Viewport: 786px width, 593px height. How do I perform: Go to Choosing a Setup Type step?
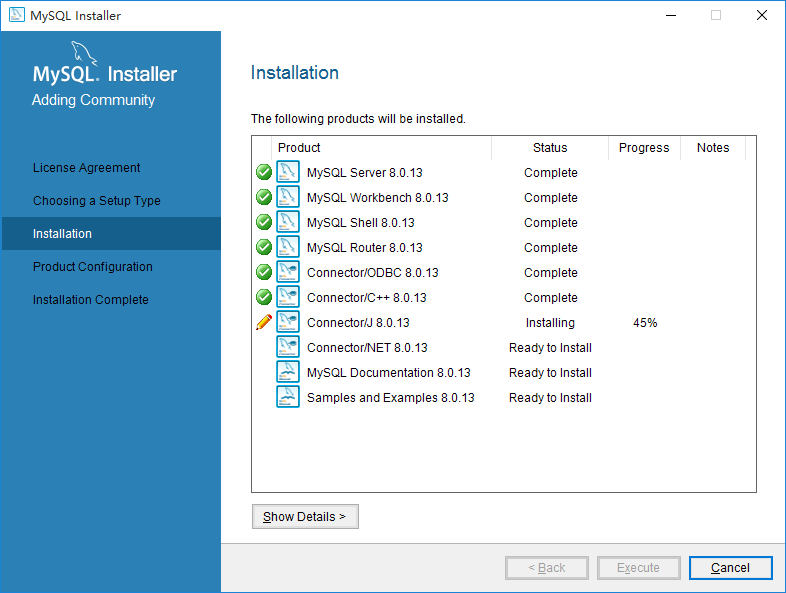click(x=97, y=201)
